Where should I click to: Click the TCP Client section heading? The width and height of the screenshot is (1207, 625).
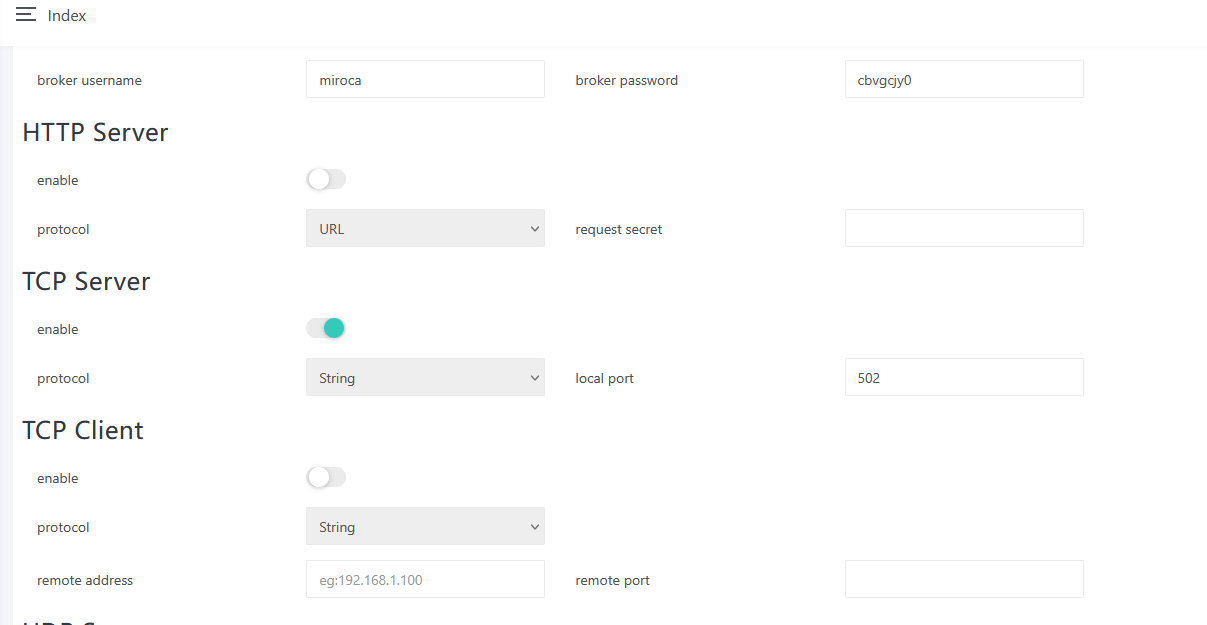tap(83, 430)
